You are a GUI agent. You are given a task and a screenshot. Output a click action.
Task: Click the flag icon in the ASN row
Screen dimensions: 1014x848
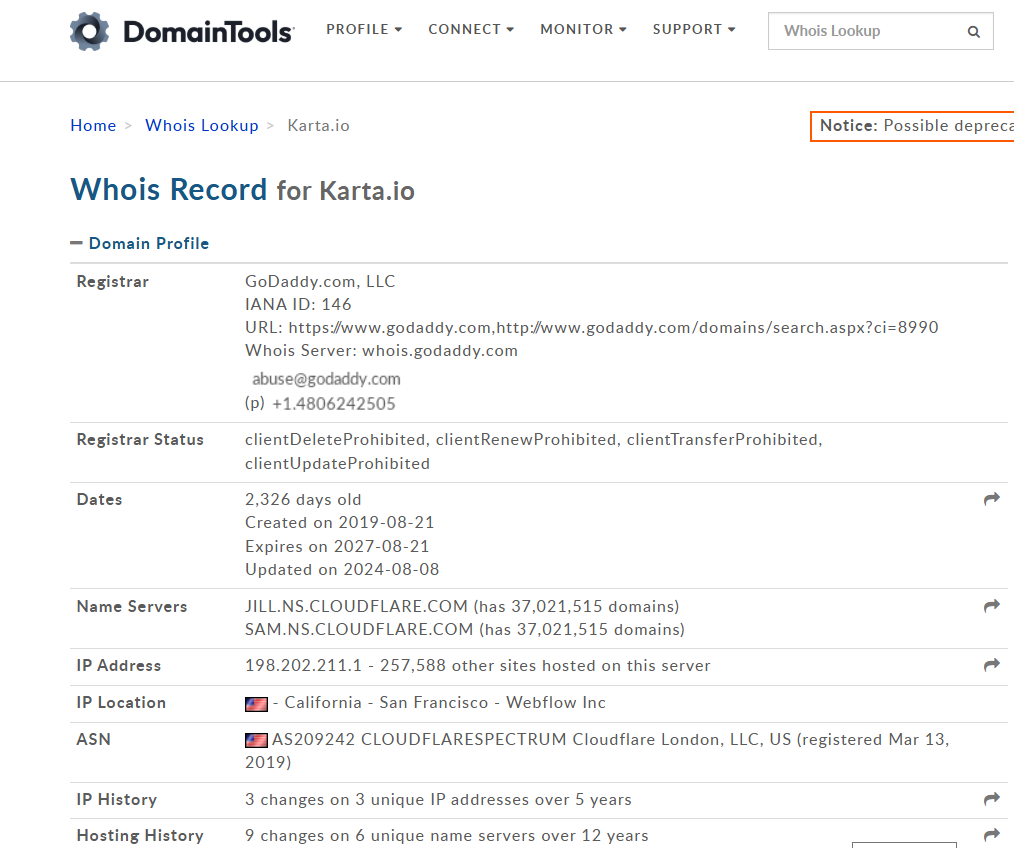click(256, 740)
